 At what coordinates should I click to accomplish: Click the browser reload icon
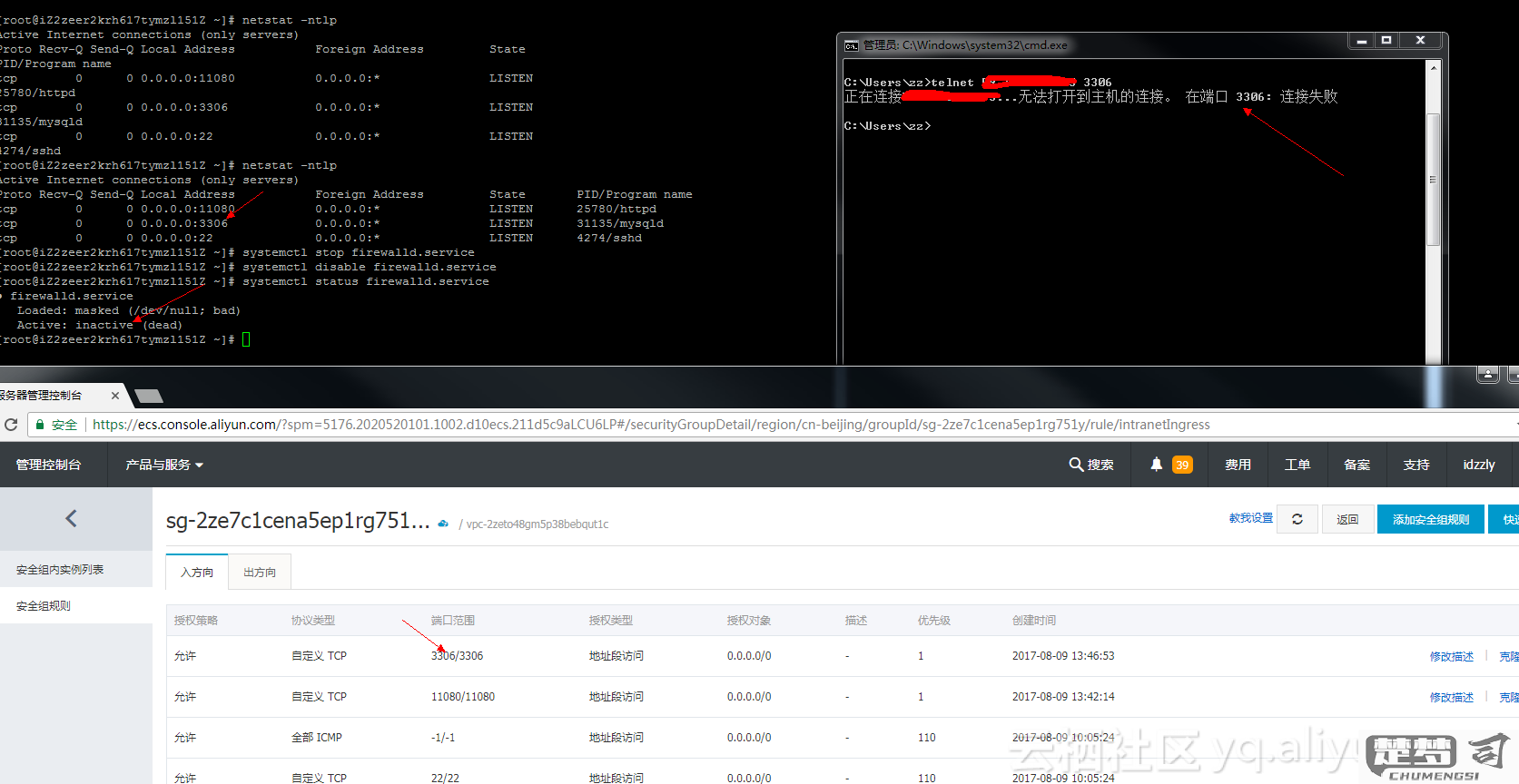coord(11,425)
